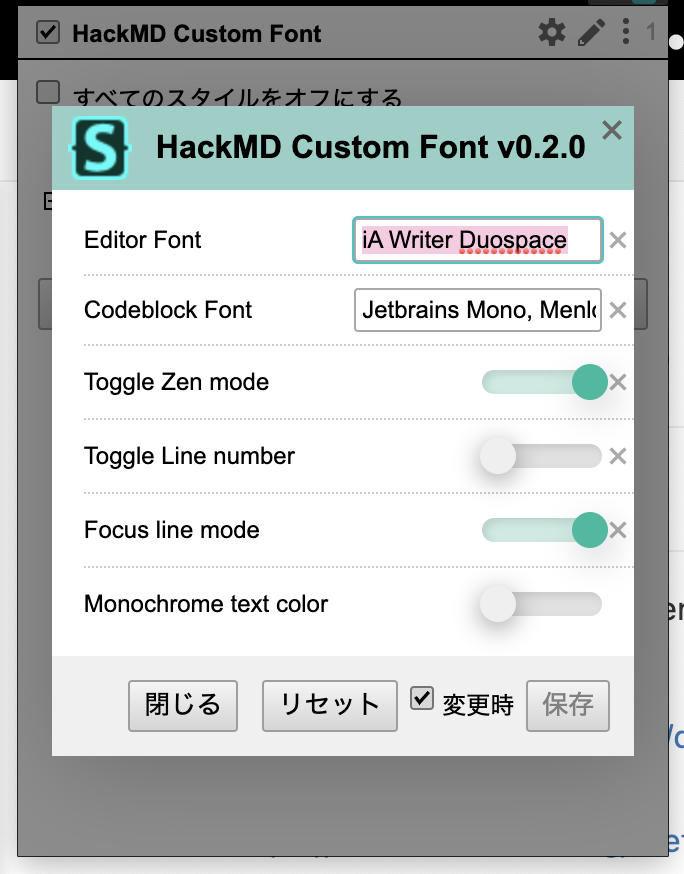Turn off Focus line mode switch
This screenshot has width=684, height=874.
coord(544,530)
